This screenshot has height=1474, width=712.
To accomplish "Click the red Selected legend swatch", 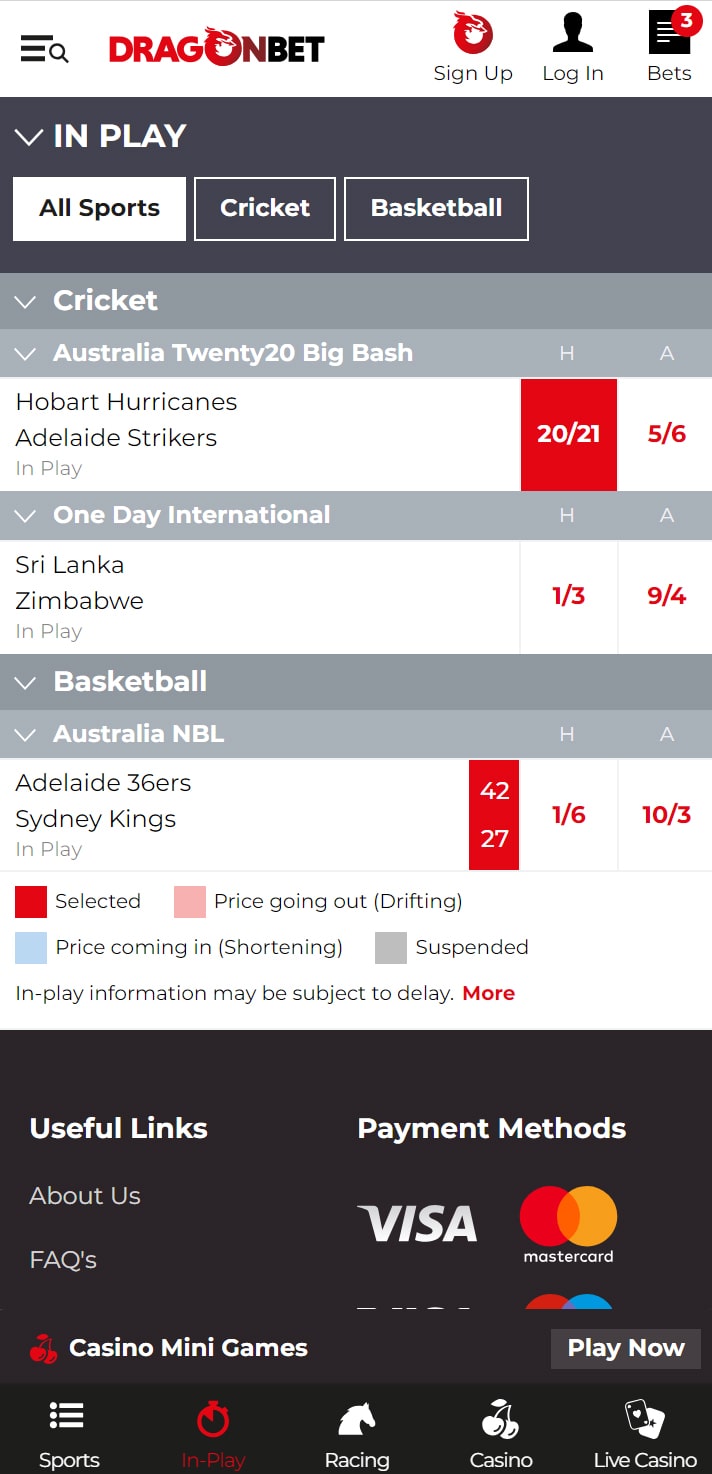I will pos(31,901).
